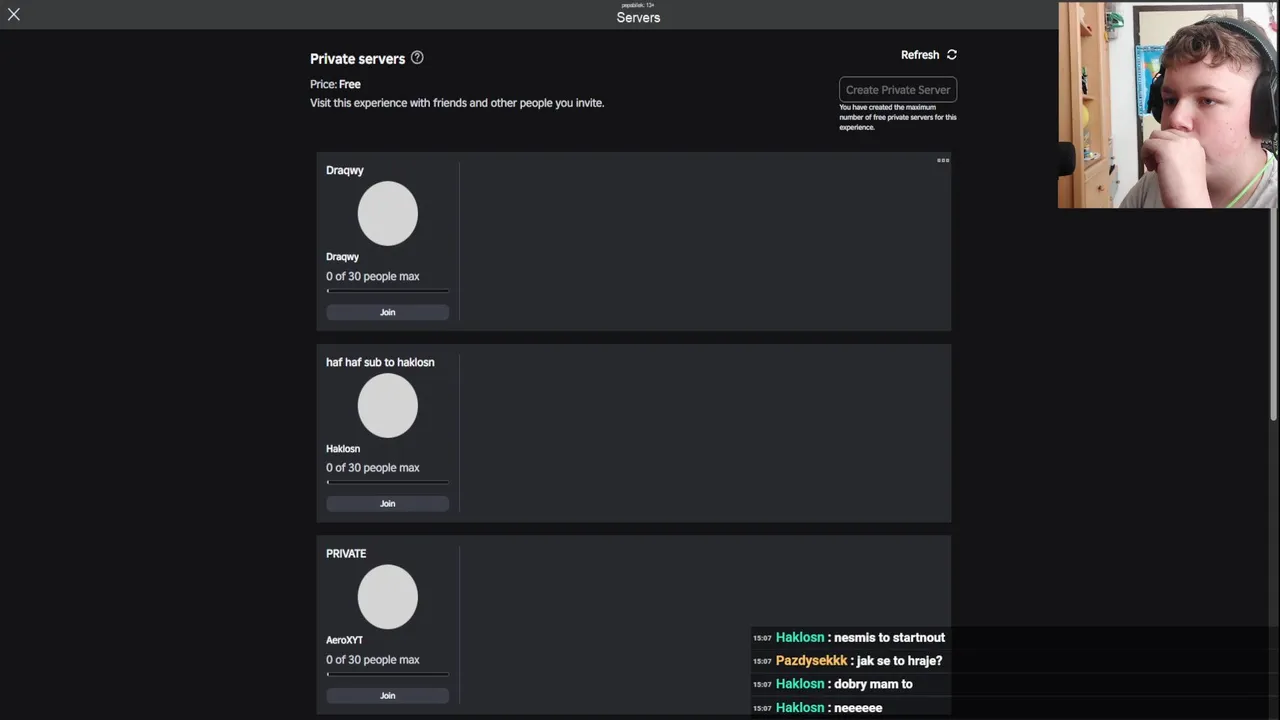Join the "haf haf sub to haklosn" server
Image resolution: width=1280 pixels, height=720 pixels.
(x=388, y=503)
